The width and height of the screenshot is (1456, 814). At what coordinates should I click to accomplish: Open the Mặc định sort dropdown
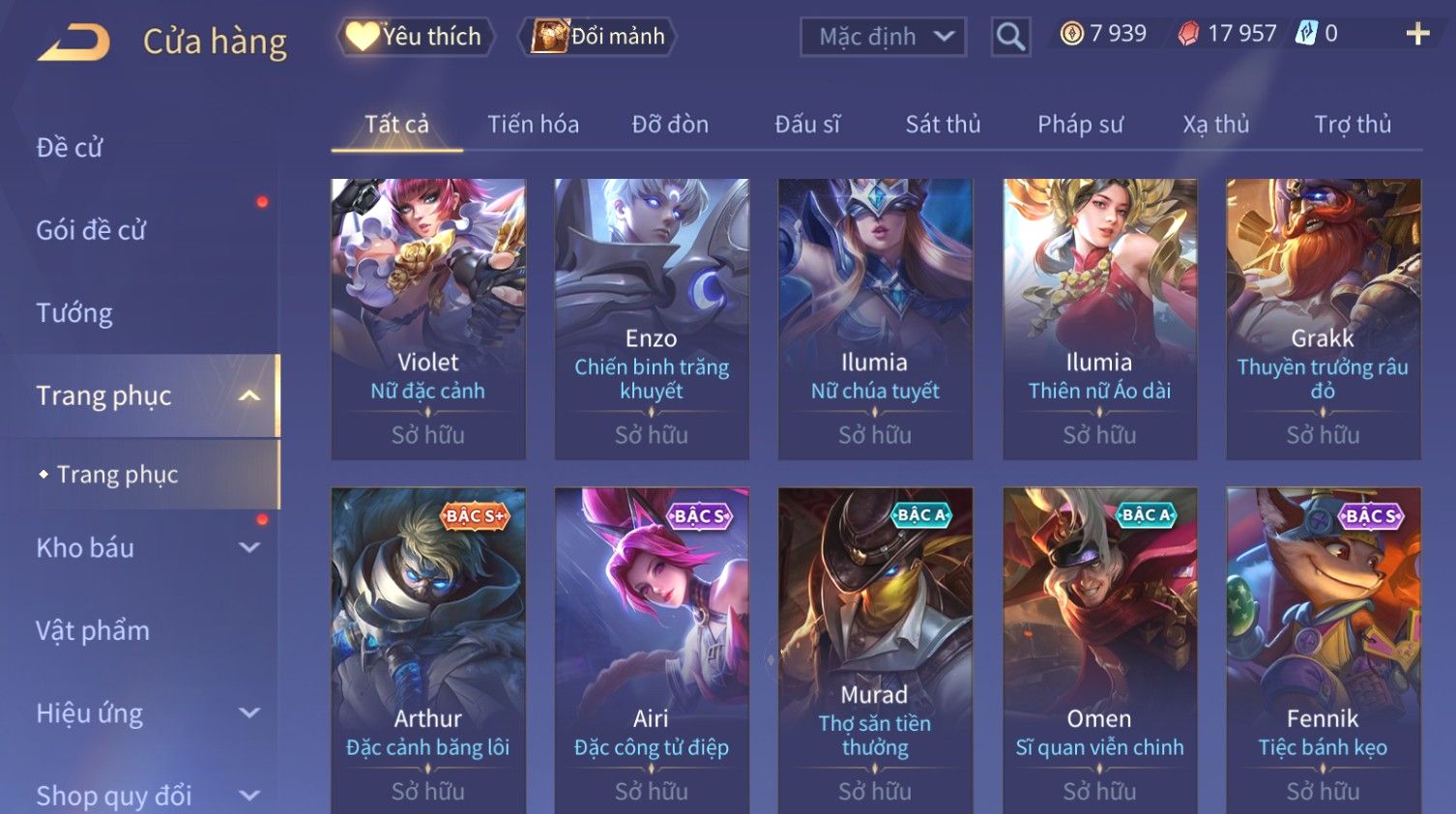point(883,37)
